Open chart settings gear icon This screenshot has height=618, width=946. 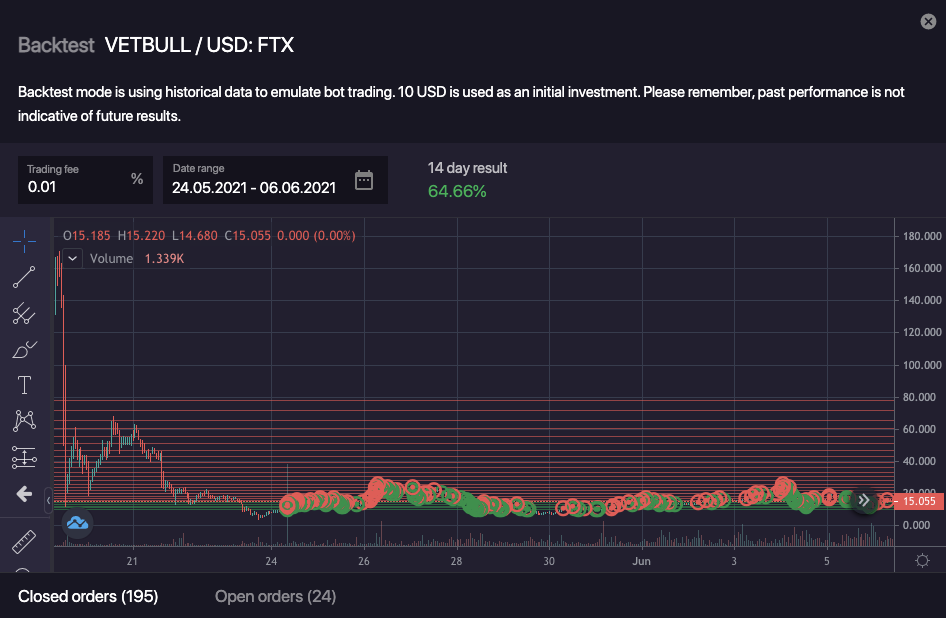pyautogui.click(x=922, y=561)
